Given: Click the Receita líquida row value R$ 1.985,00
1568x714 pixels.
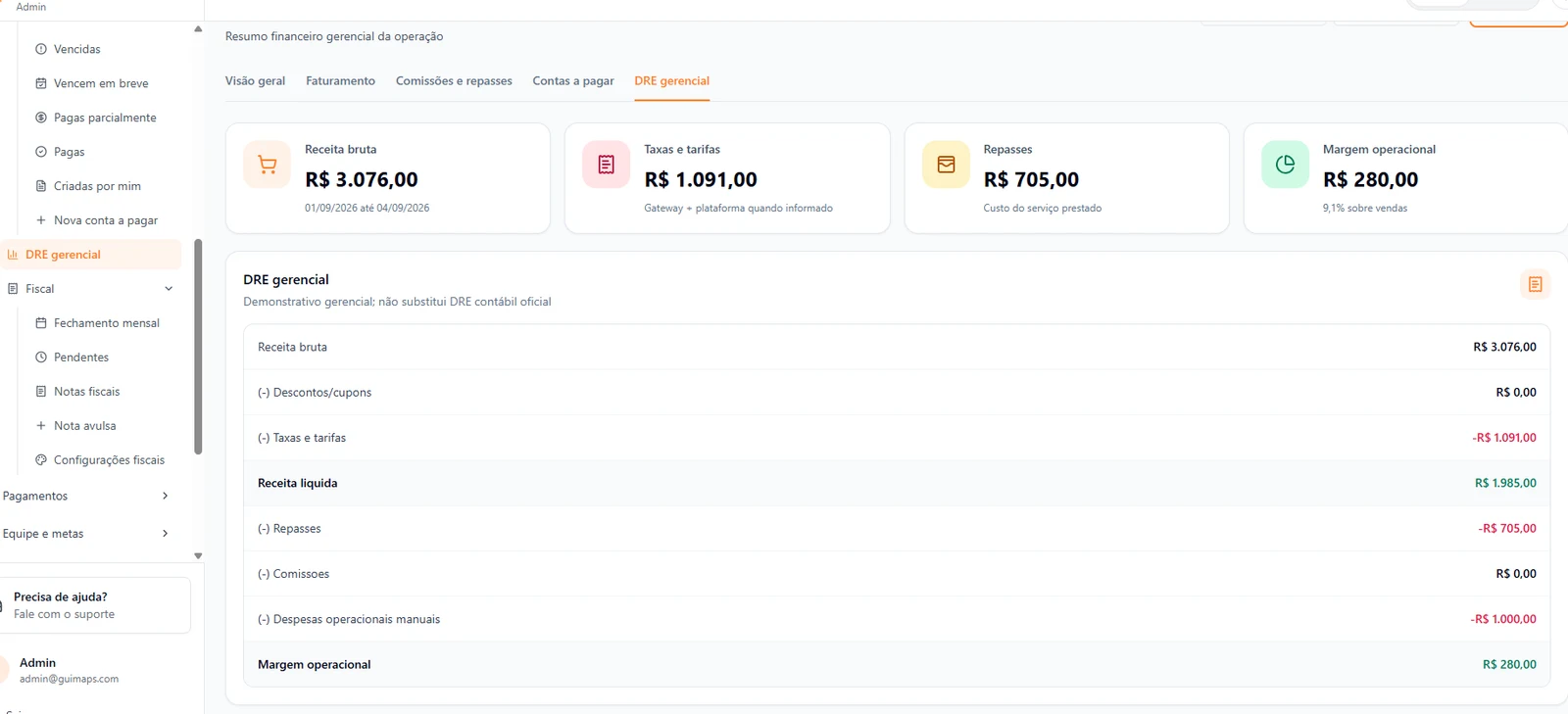Looking at the screenshot, I should coord(1505,483).
